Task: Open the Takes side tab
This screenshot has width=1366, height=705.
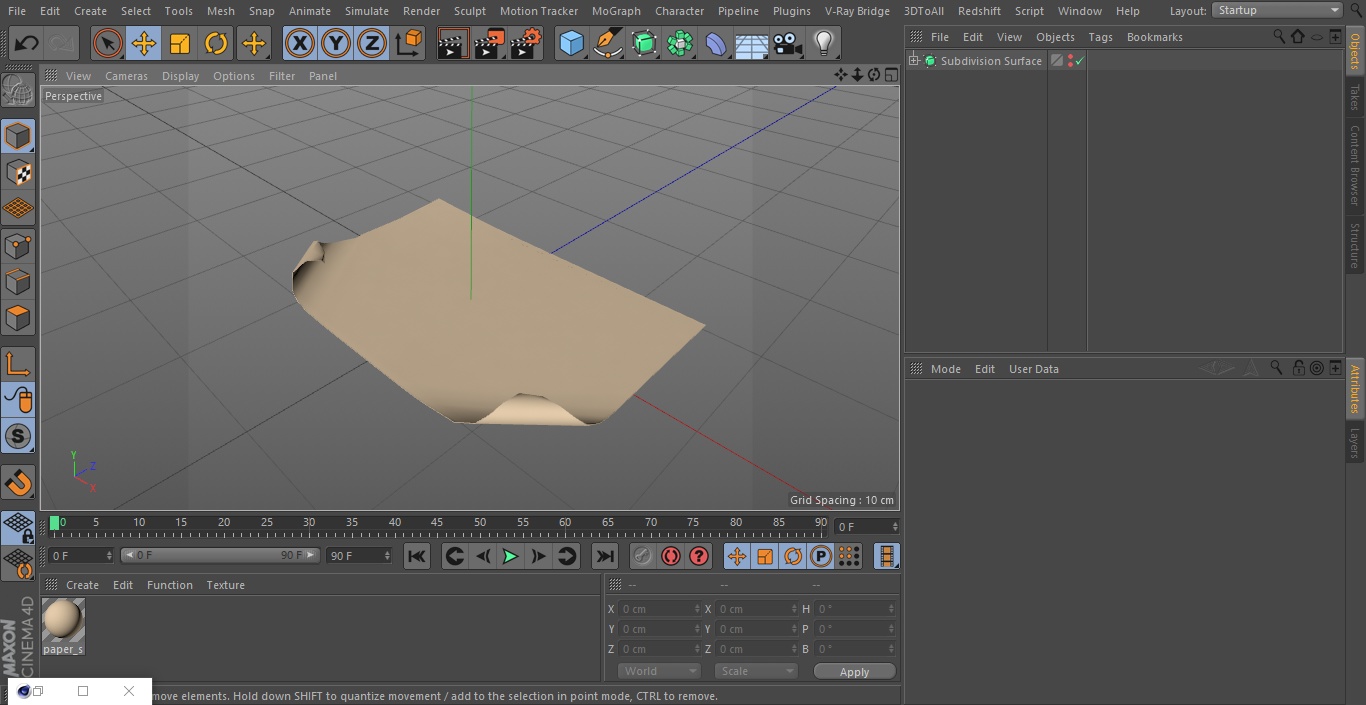Action: (1355, 97)
